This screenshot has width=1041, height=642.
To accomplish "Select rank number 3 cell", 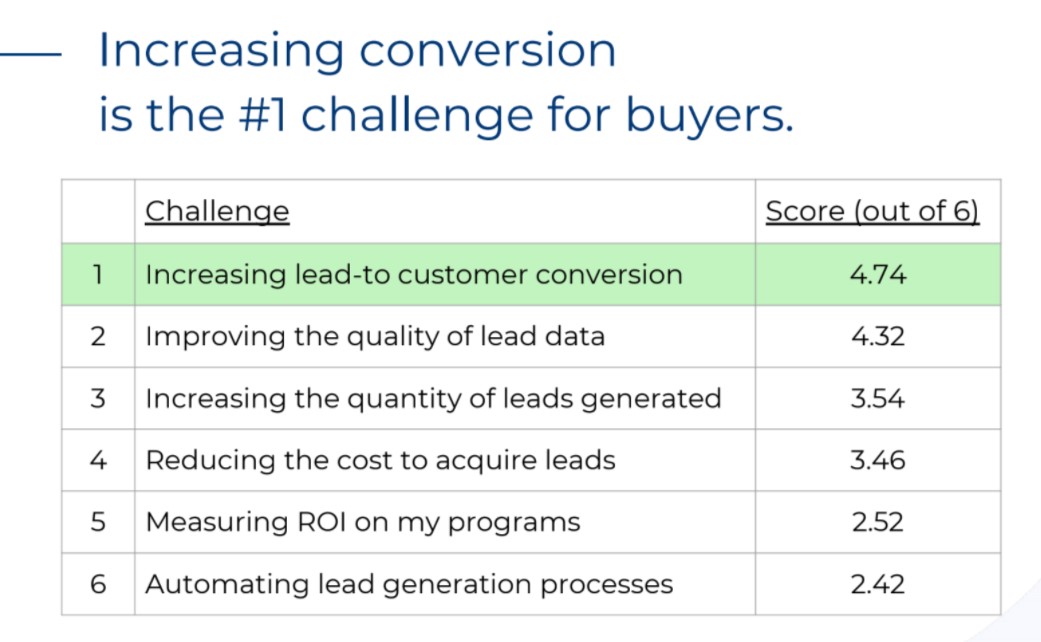I will pos(97,398).
